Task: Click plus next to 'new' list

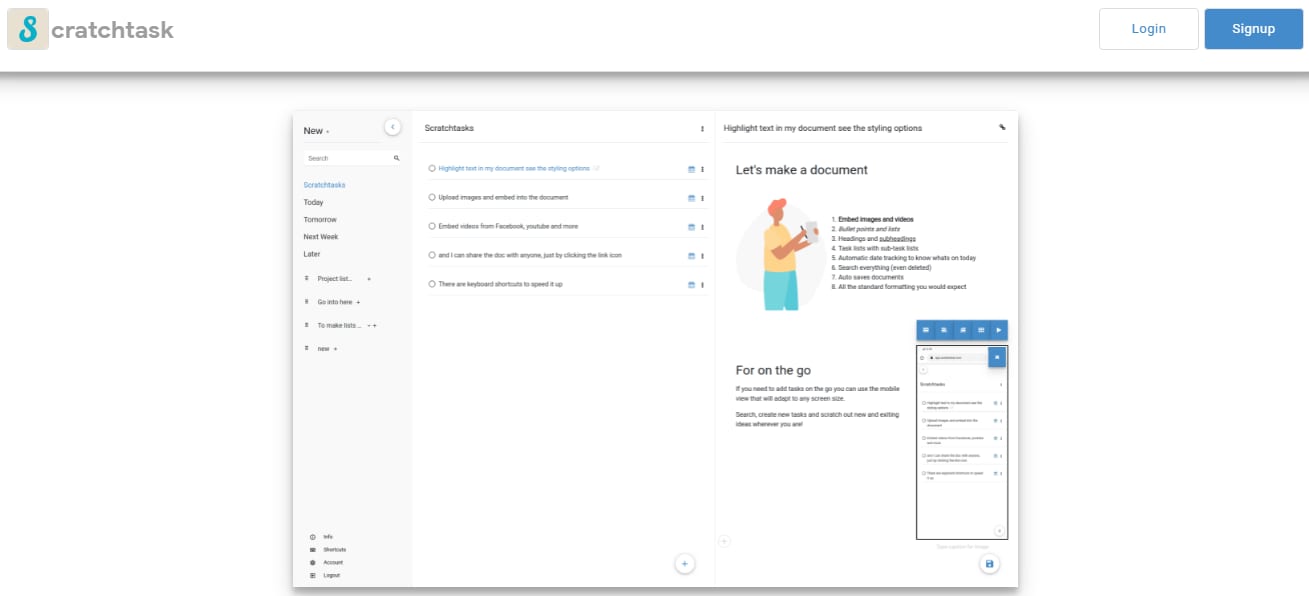Action: (x=335, y=348)
